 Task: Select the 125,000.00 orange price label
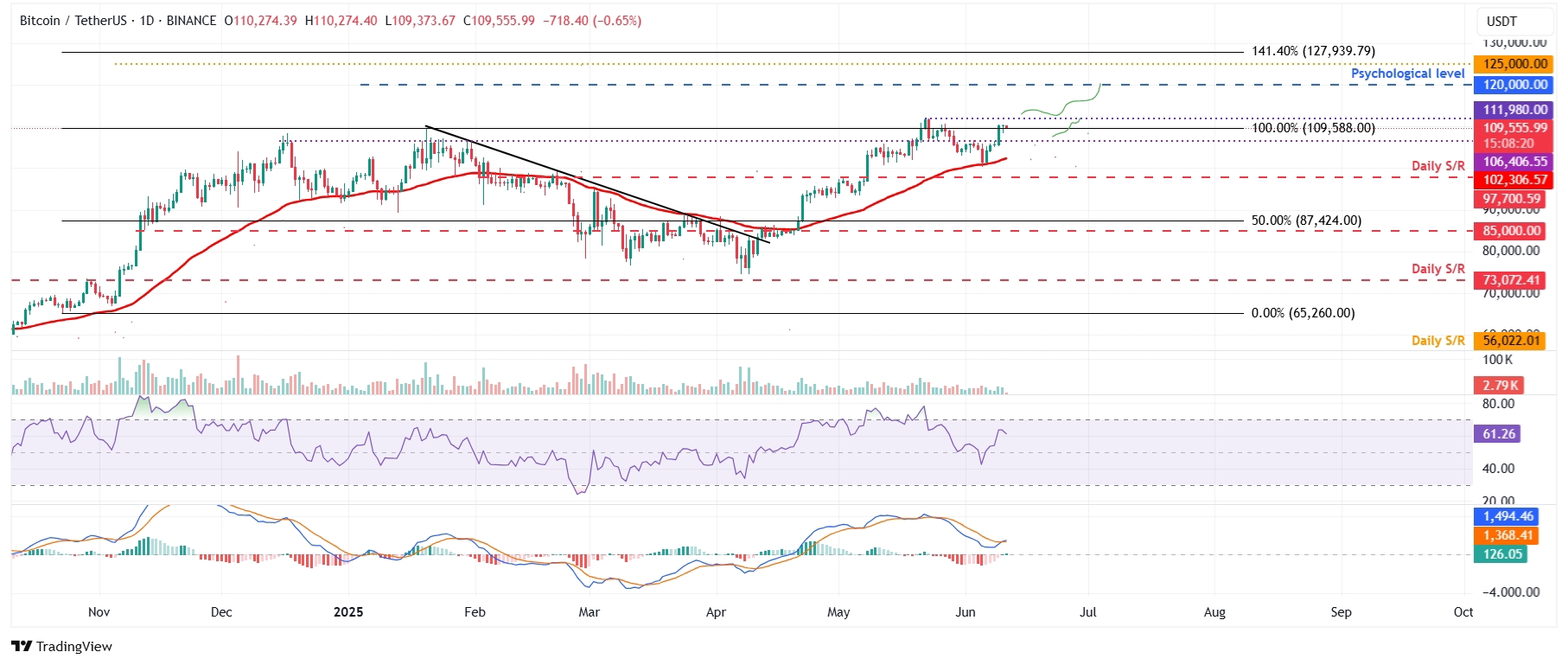point(1514,64)
